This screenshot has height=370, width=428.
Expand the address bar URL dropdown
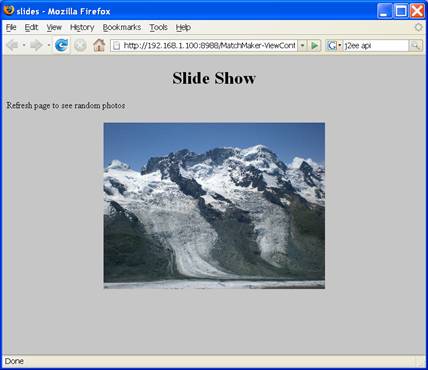pyautogui.click(x=302, y=45)
